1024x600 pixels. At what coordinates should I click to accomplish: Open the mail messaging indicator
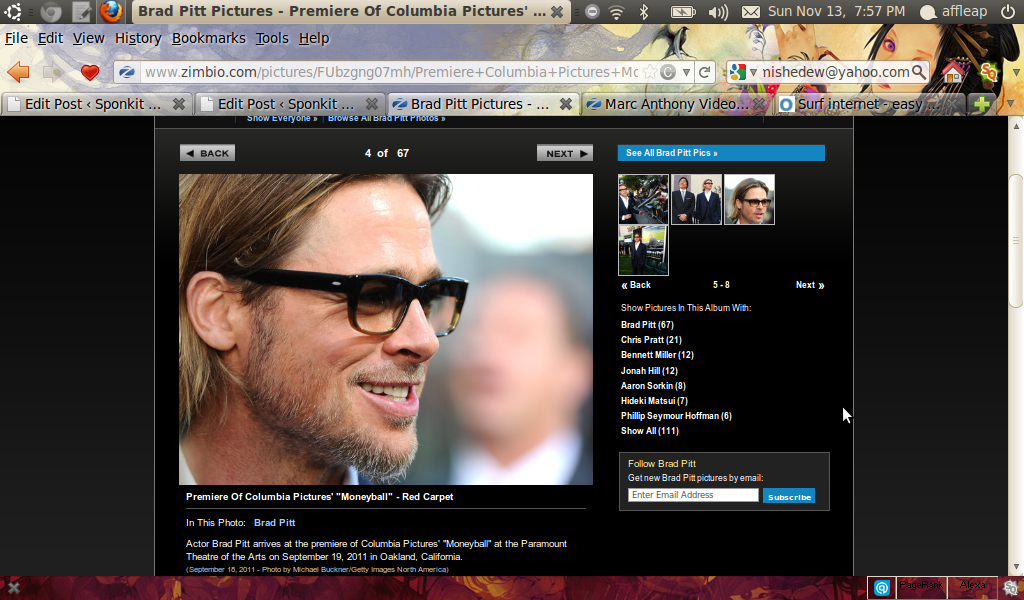point(751,12)
